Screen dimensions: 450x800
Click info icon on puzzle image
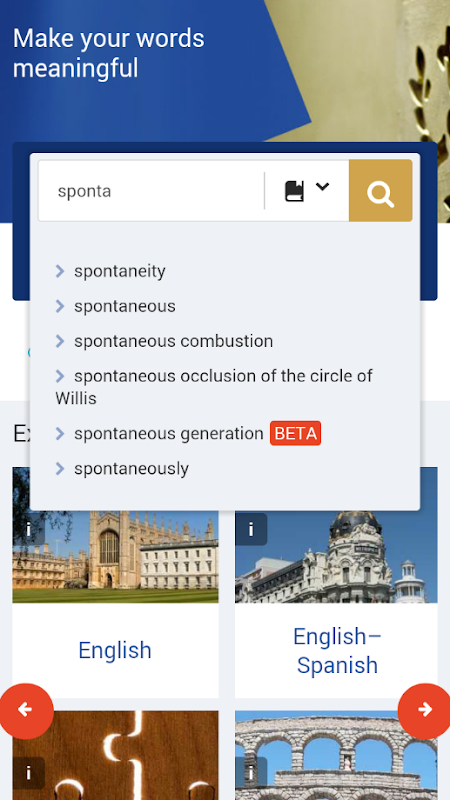[29, 773]
